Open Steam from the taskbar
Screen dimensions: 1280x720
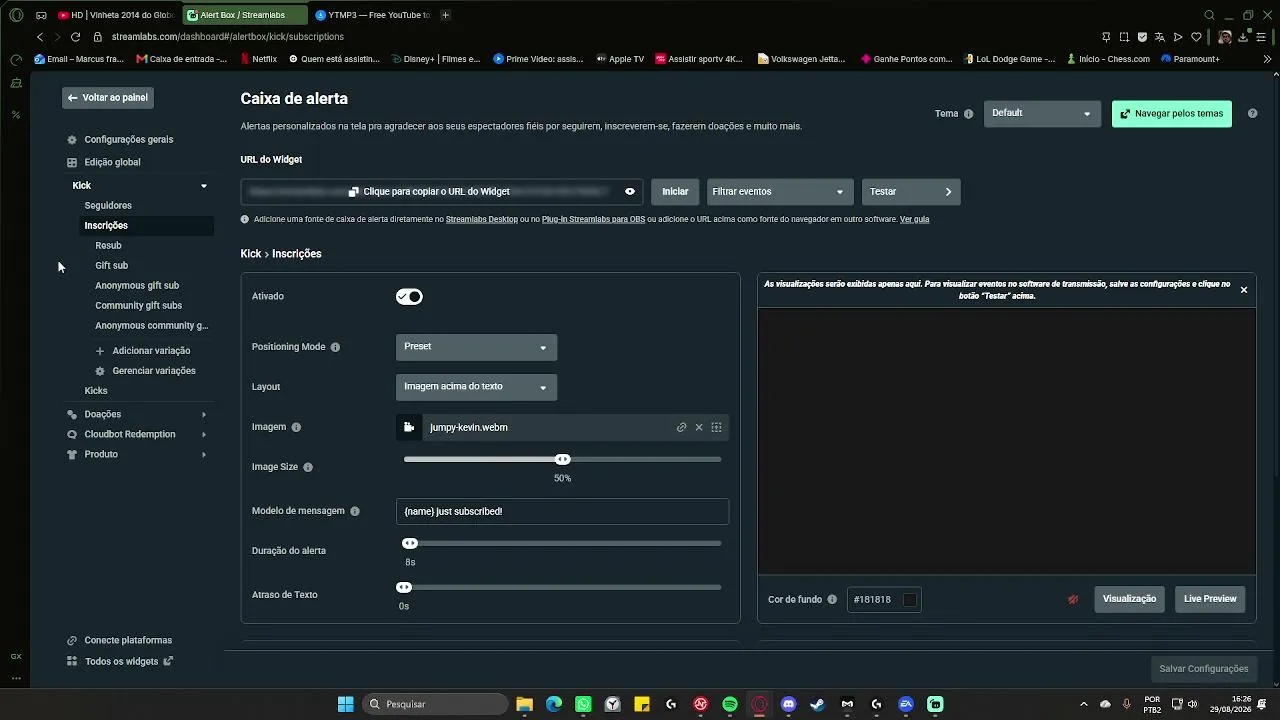point(817,704)
